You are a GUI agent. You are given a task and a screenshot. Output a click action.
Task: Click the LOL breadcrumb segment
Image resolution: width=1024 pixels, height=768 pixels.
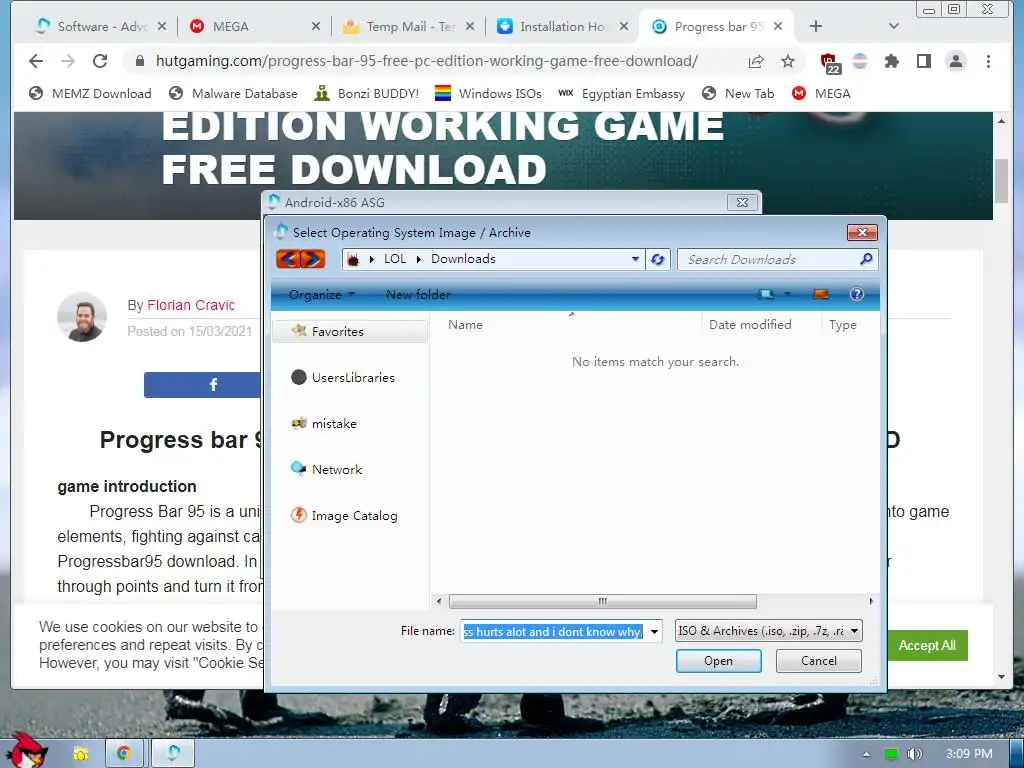(394, 259)
